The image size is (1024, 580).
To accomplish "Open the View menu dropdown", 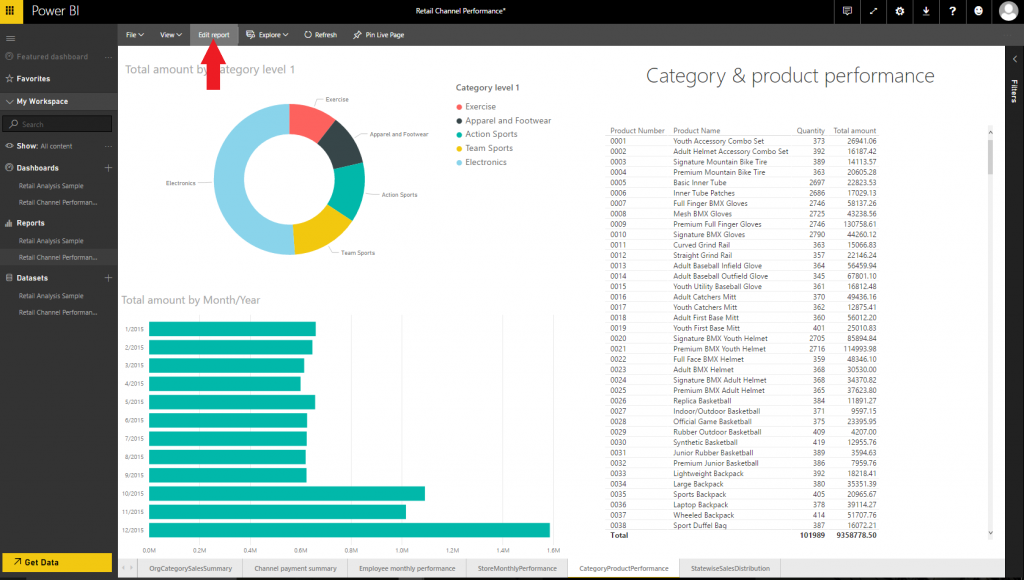I will (169, 34).
